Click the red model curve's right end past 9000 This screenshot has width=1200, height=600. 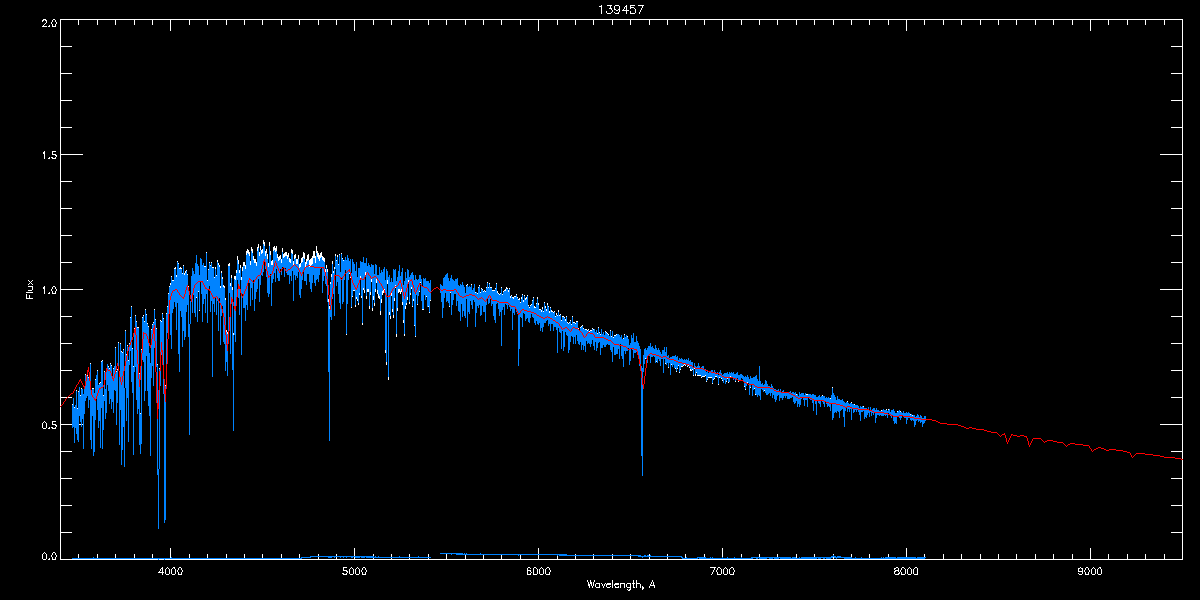click(1178, 458)
